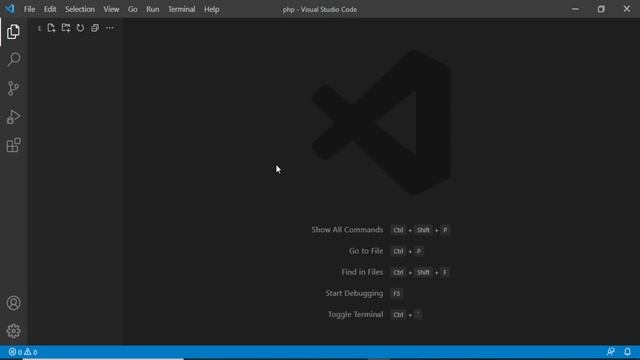Open the Explorer view in activity bar

click(13, 32)
